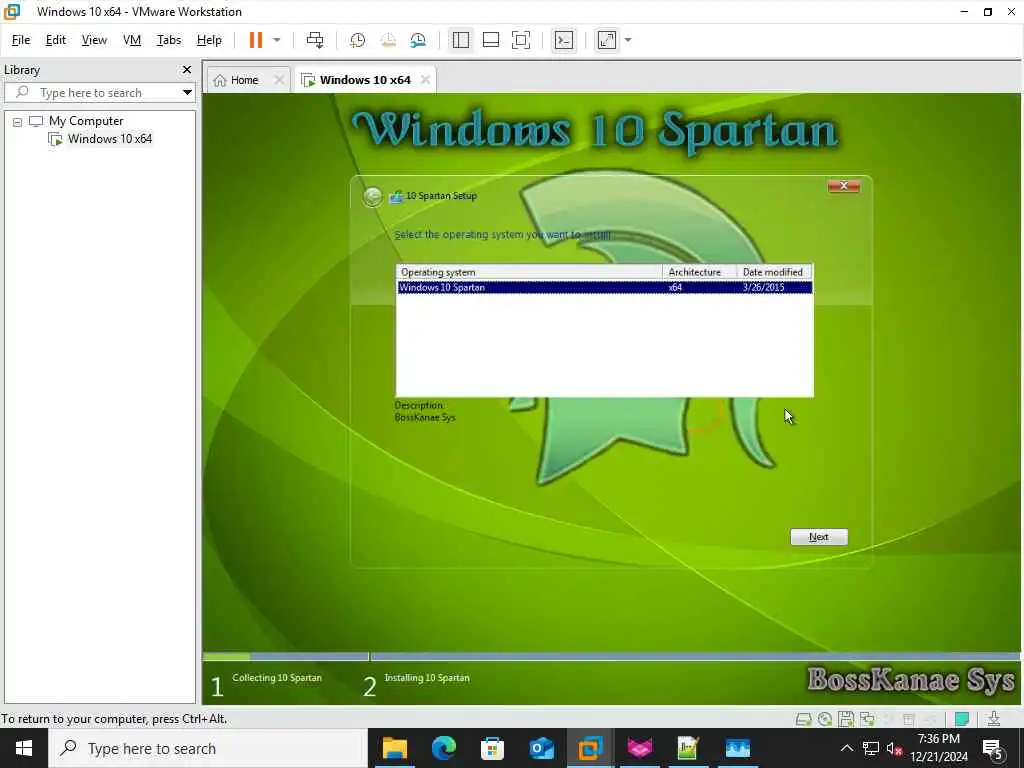Select Windows 10 x64 in library tree
Viewport: 1024px width, 768px height.
110,138
